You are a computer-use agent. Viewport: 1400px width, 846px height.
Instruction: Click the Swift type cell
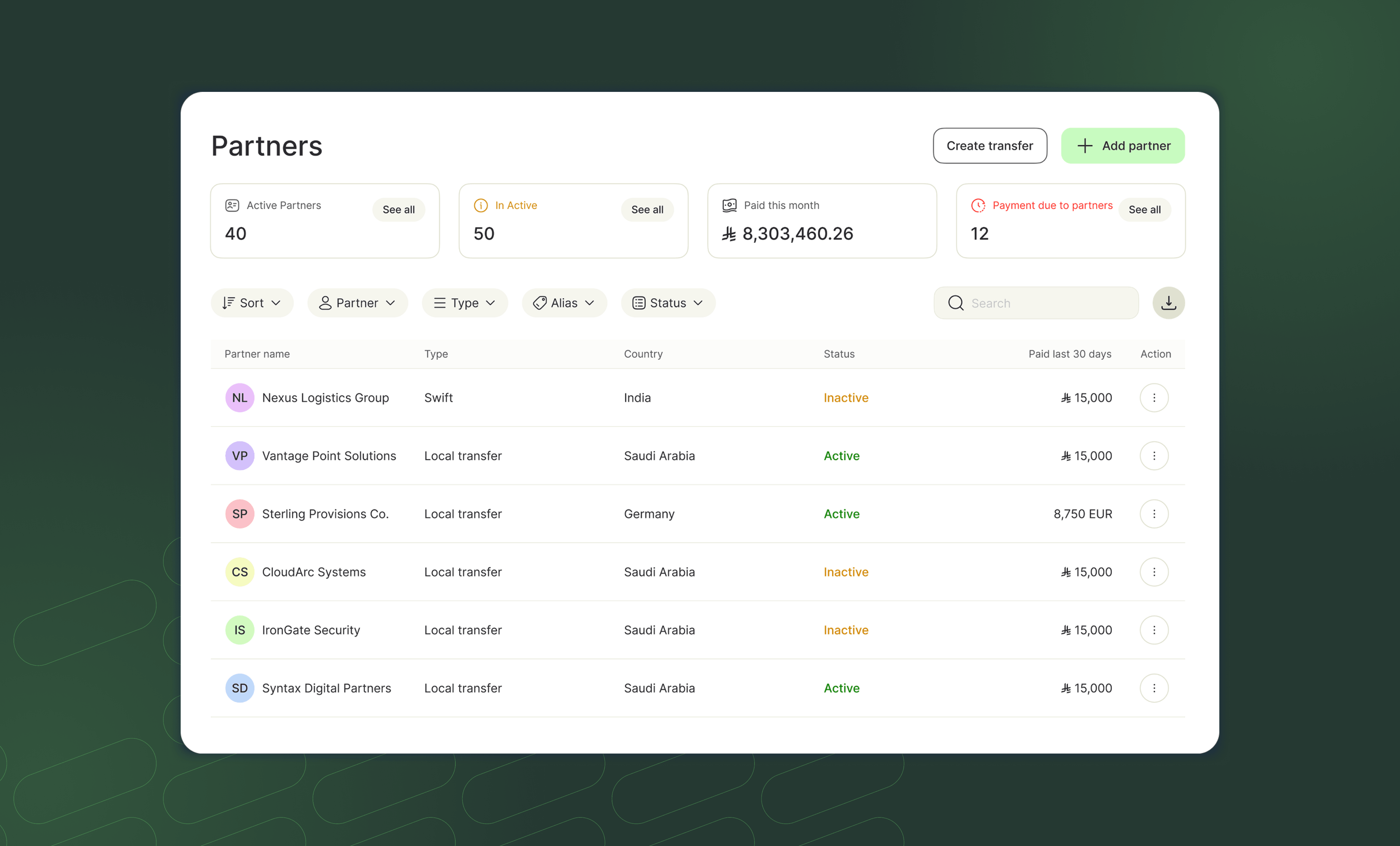pyautogui.click(x=438, y=398)
